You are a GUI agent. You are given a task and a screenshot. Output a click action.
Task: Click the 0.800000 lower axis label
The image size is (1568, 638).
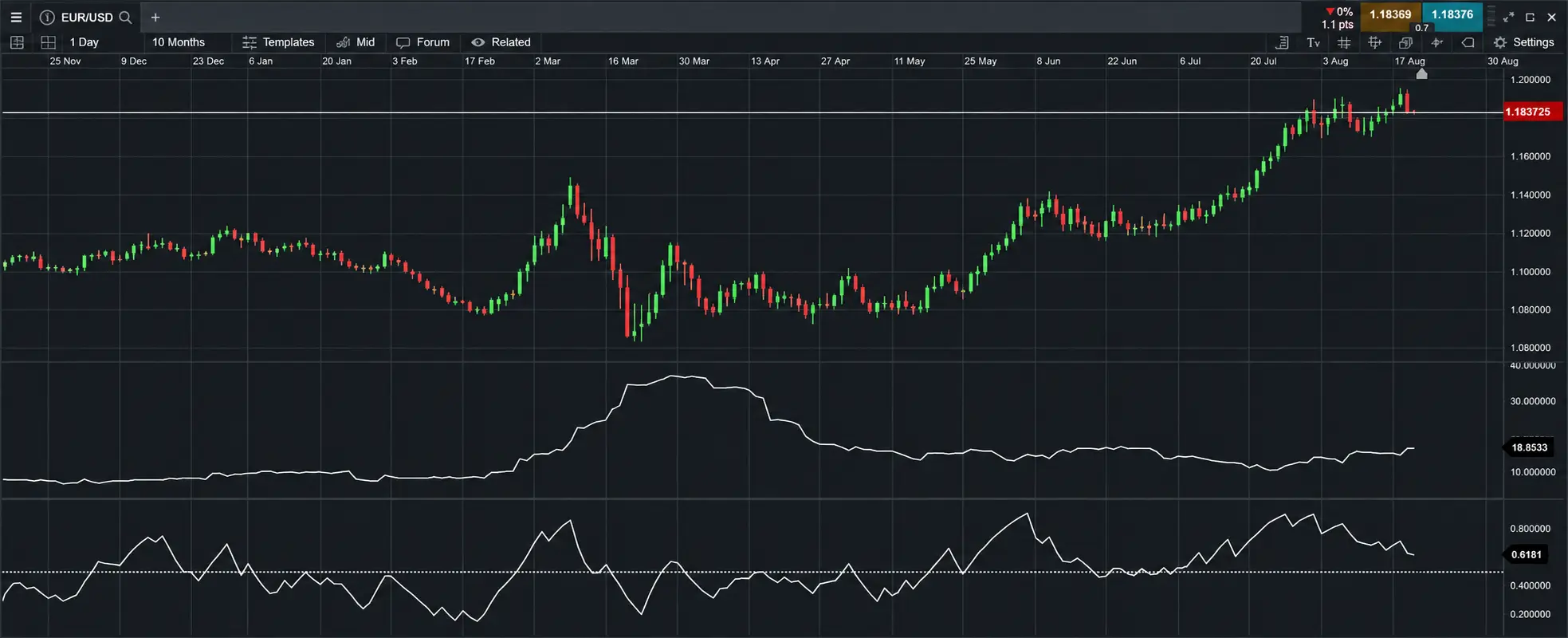(1531, 529)
